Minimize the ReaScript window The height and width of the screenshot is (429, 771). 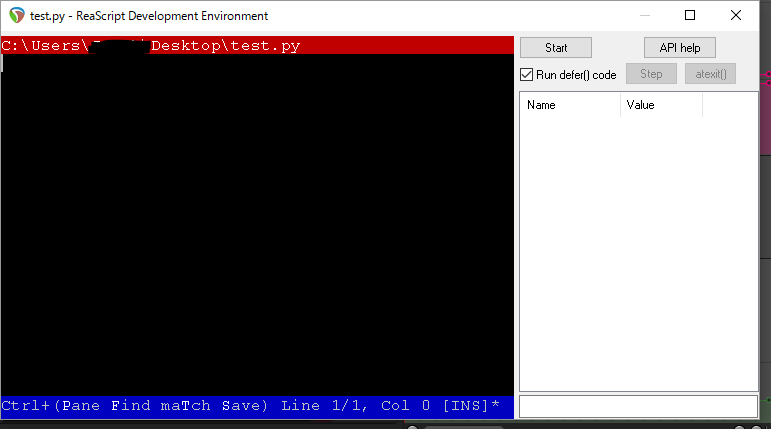tap(645, 15)
